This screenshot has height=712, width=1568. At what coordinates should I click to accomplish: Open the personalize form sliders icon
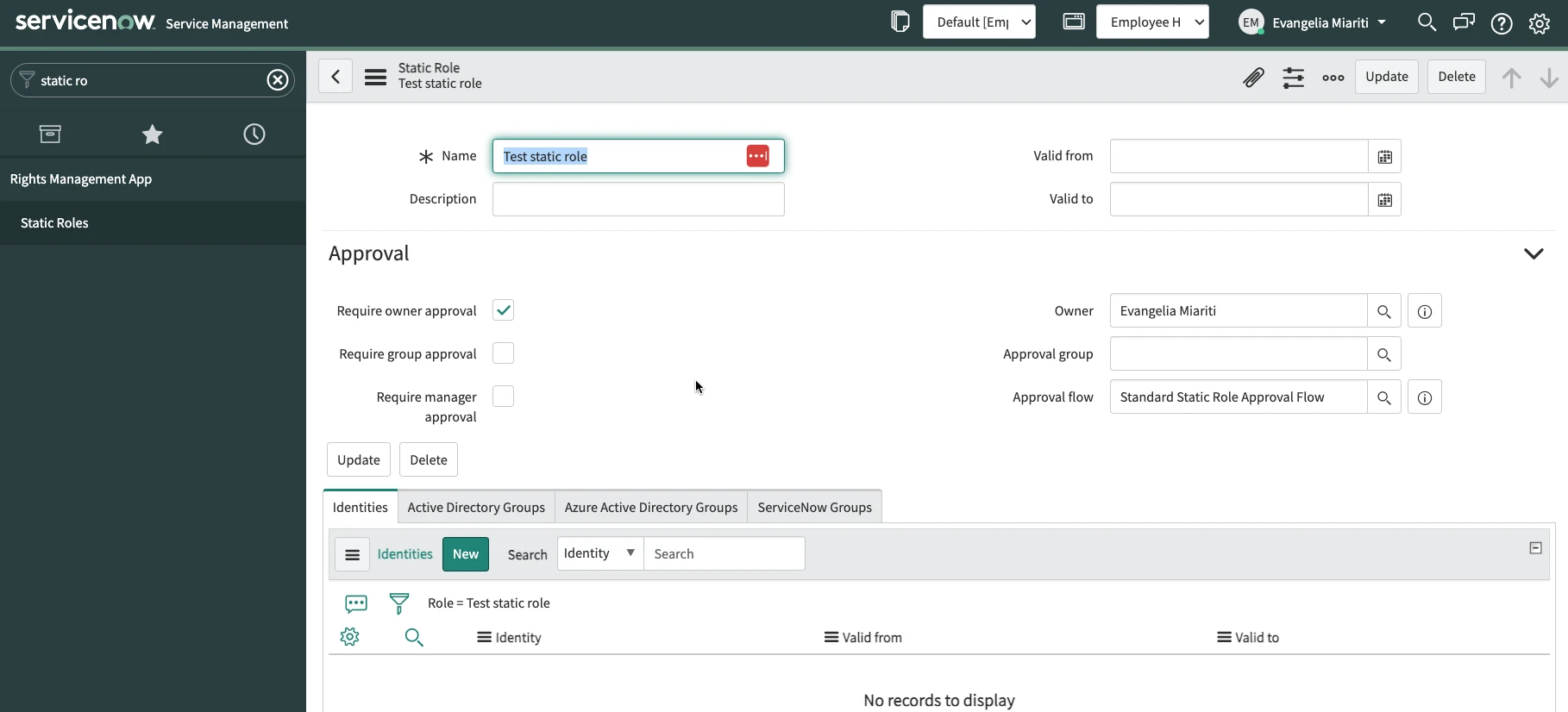pyautogui.click(x=1293, y=78)
